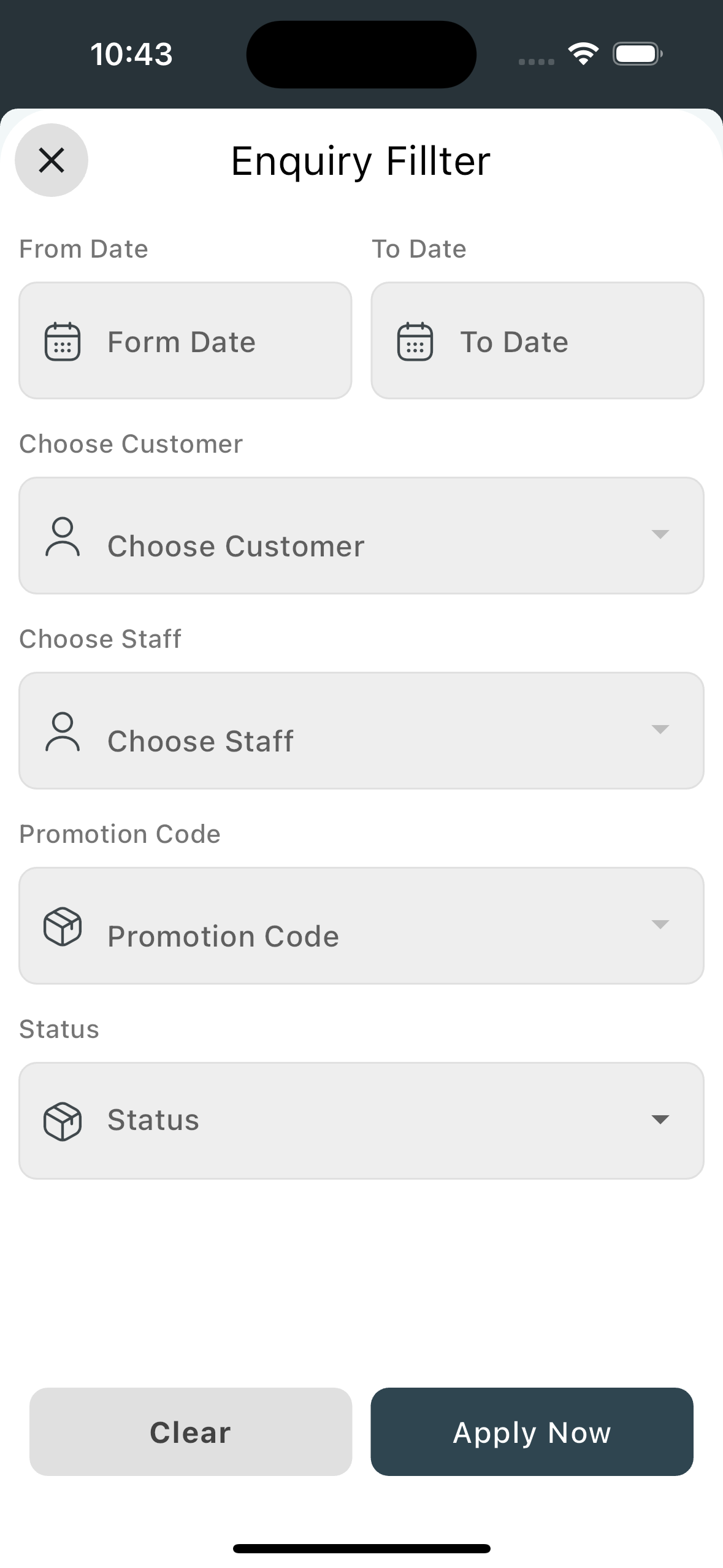Tap the Status placeholder text

pyautogui.click(x=153, y=1120)
